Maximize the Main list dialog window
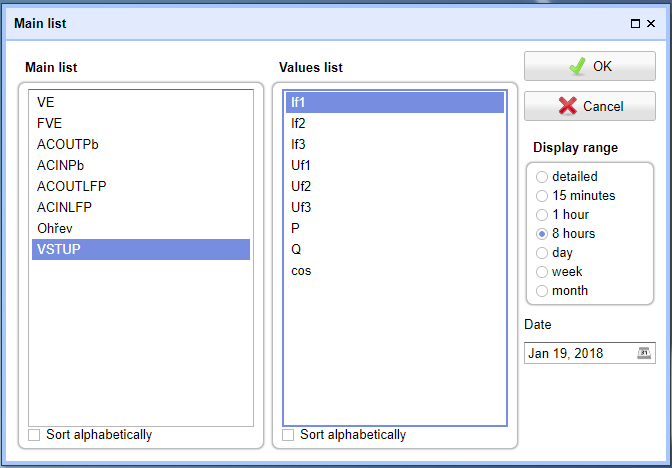 (x=636, y=24)
